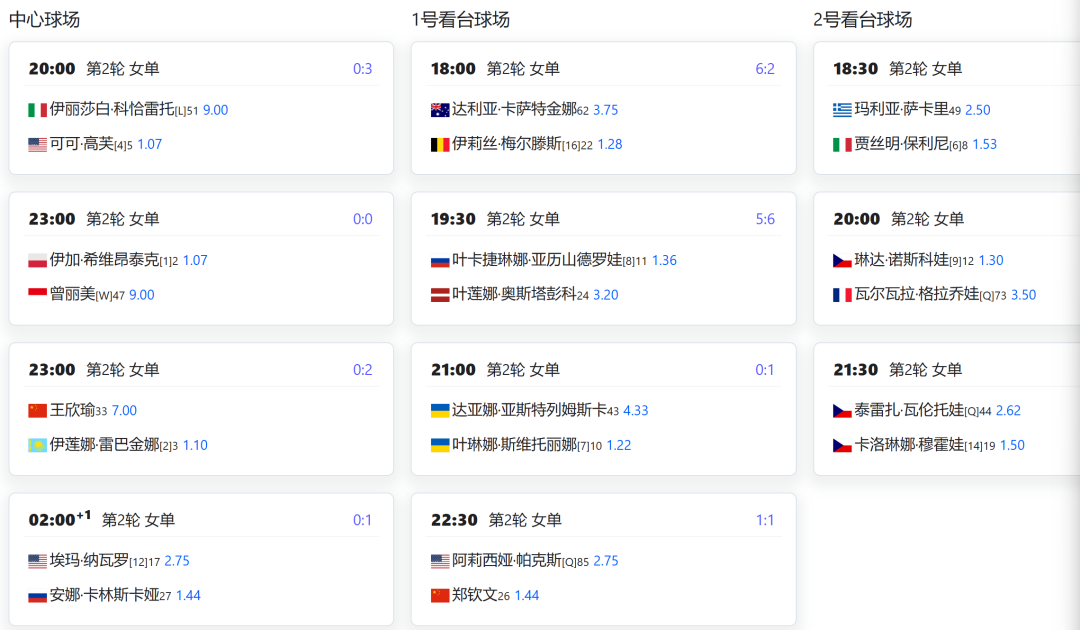
Task: Click the Greek flag beside 玛利亚·萨卡里
Action: pos(842,110)
